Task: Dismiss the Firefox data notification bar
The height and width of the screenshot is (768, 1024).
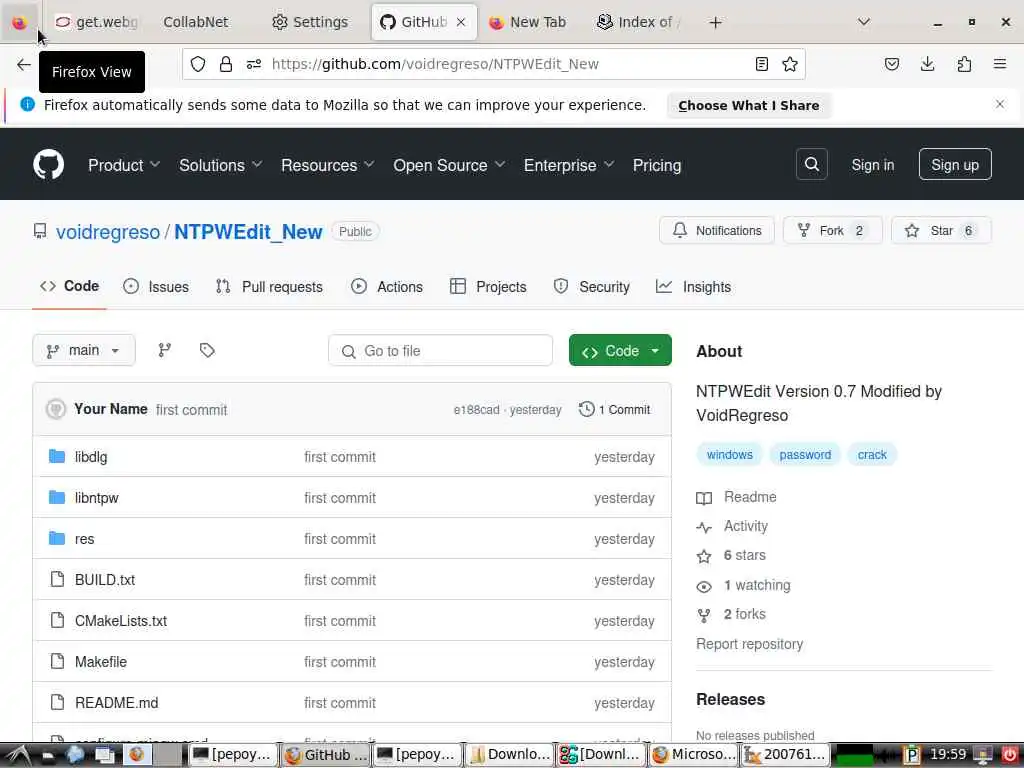Action: 1000,104
